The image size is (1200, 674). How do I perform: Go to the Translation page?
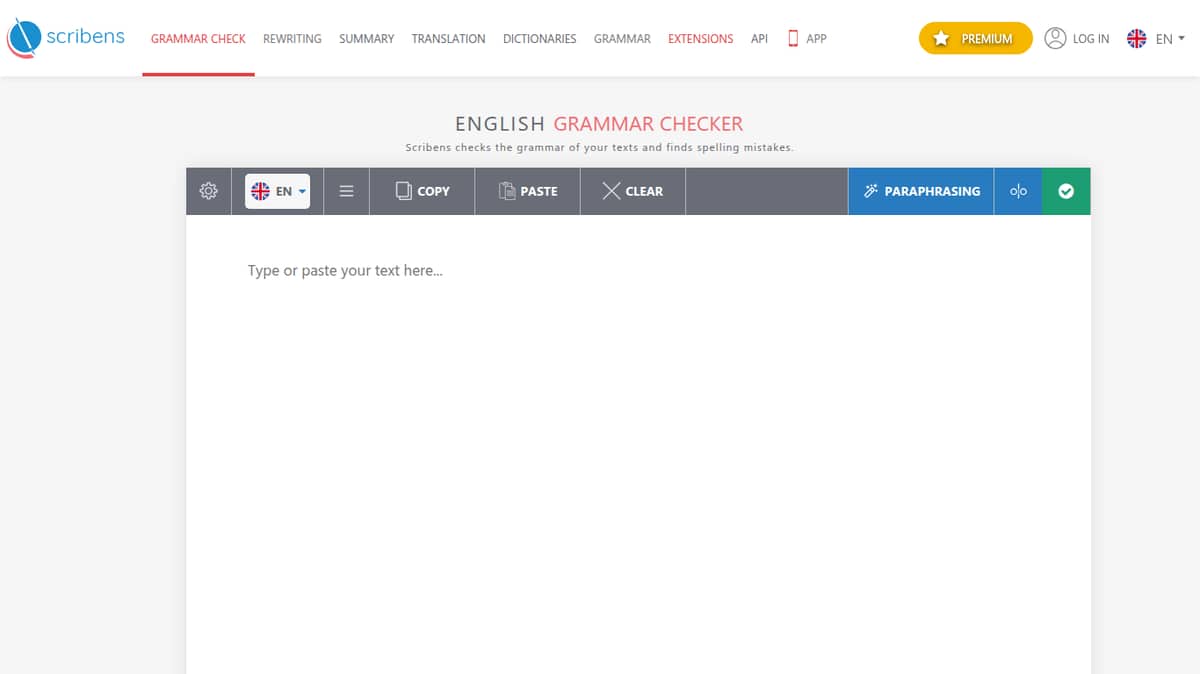(x=448, y=38)
